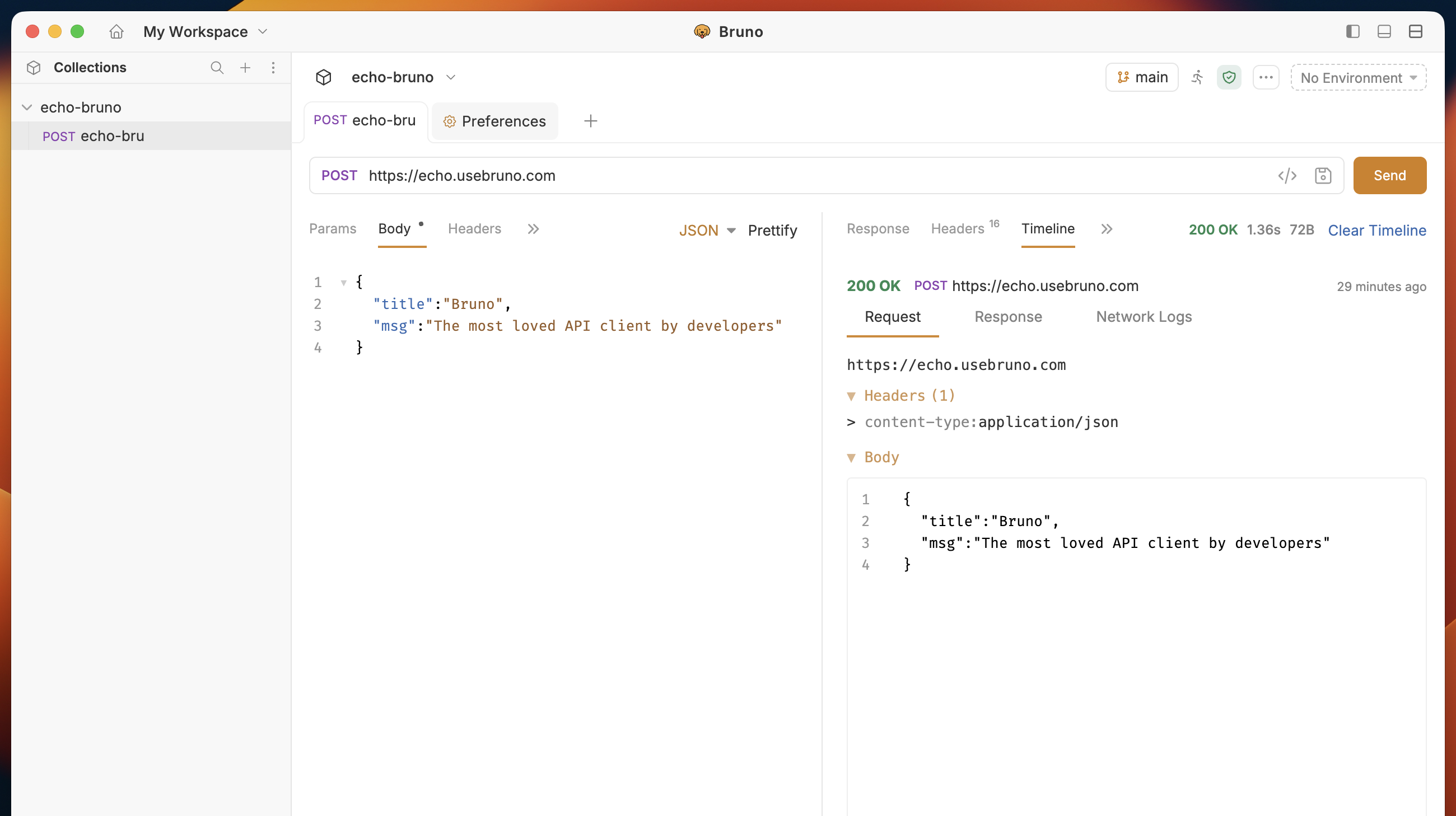Click the Collections cube icon
1456x816 pixels.
pos(34,68)
